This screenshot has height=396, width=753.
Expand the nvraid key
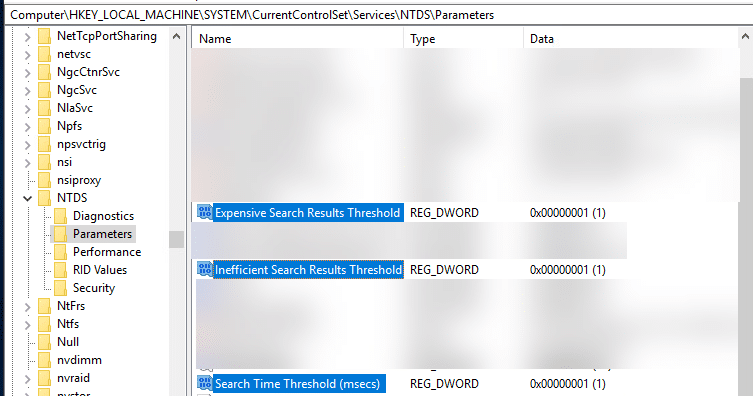tap(27, 379)
